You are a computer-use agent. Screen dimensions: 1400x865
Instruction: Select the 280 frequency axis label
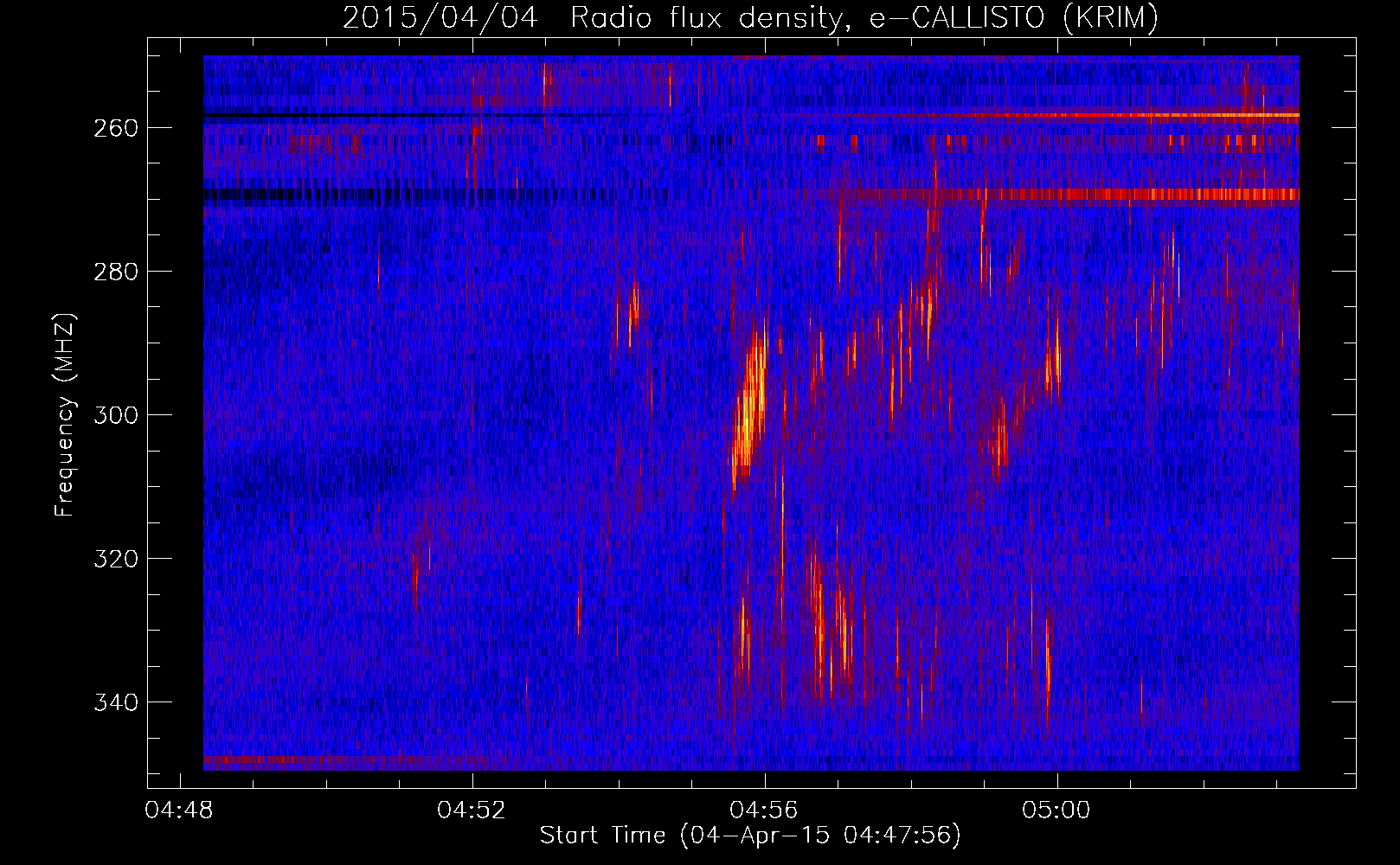(117, 272)
